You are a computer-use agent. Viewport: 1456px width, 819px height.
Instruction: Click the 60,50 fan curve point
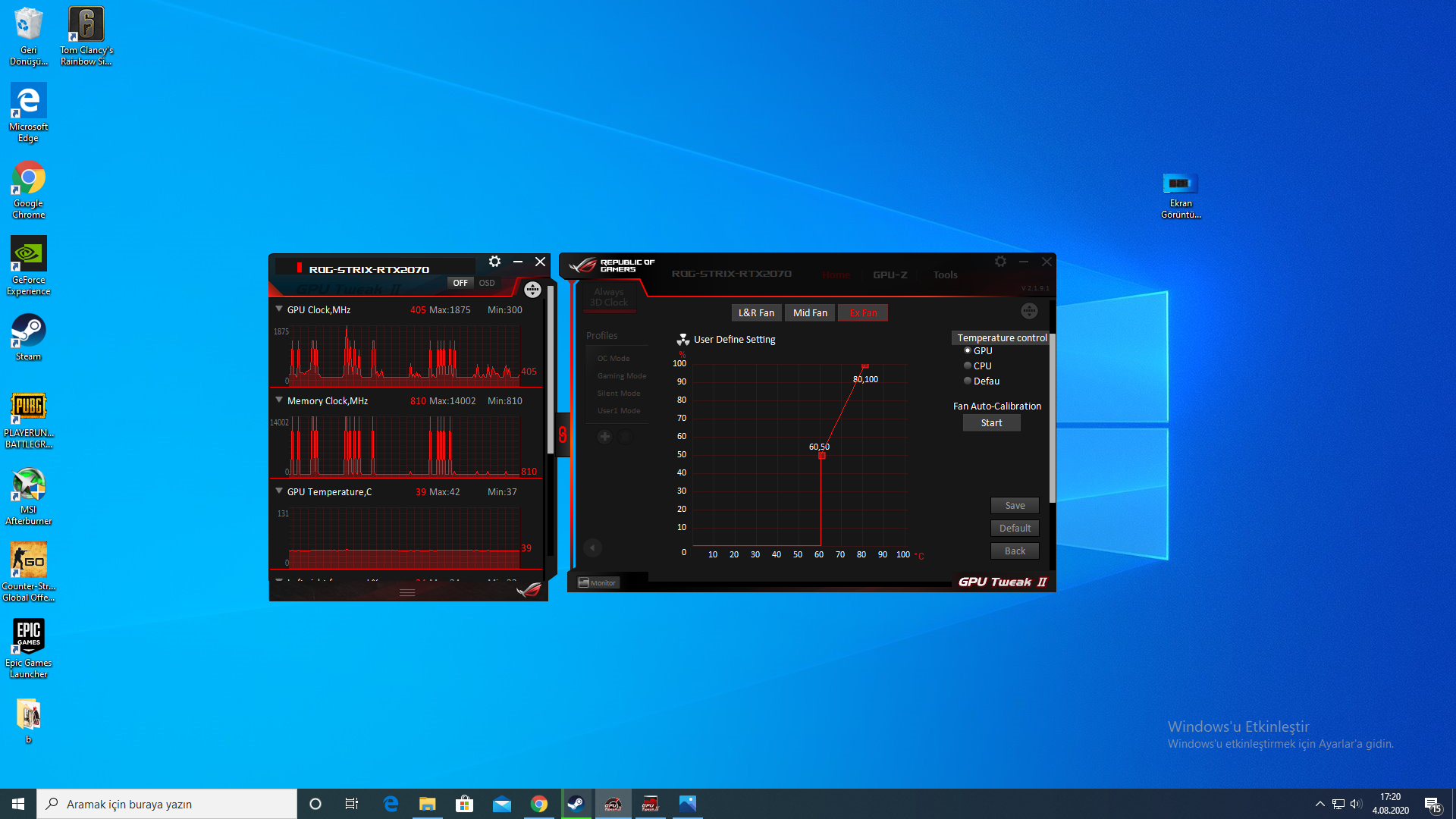pyautogui.click(x=821, y=456)
